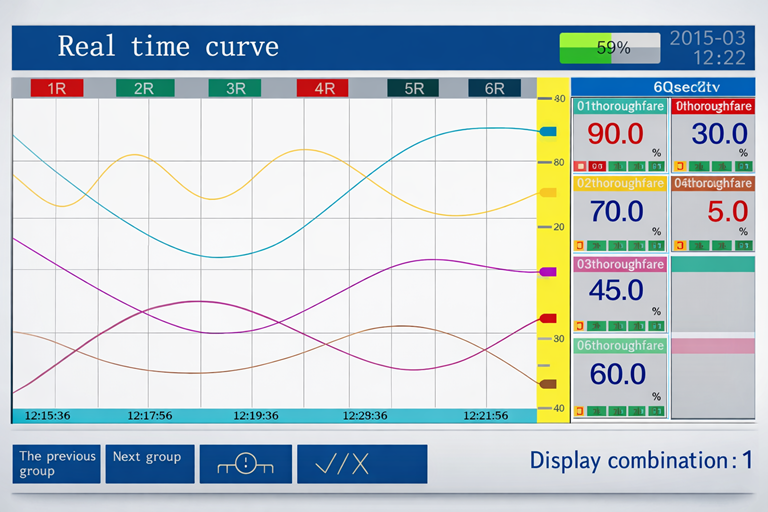Click the 45.0 value in 03thoroughfare
The width and height of the screenshot is (768, 512).
tap(616, 291)
